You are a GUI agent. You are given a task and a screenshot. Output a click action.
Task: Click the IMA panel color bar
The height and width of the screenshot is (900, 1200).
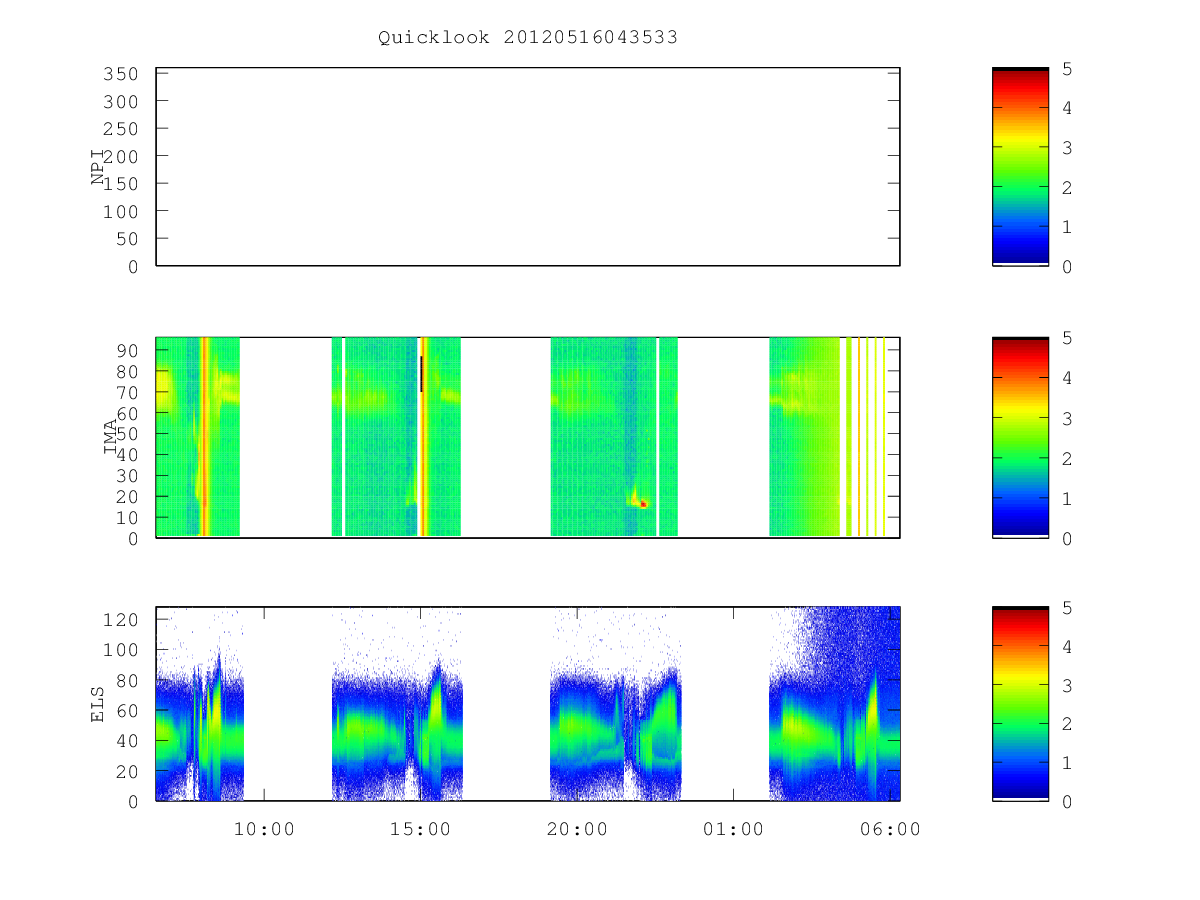click(1020, 437)
